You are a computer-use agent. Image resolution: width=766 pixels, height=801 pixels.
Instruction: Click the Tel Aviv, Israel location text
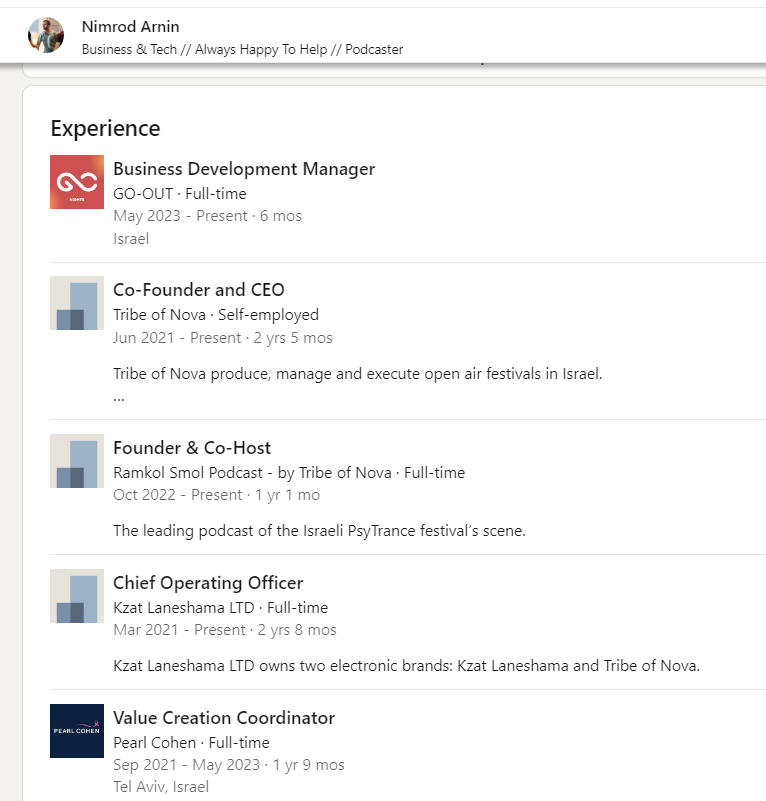pos(160,787)
